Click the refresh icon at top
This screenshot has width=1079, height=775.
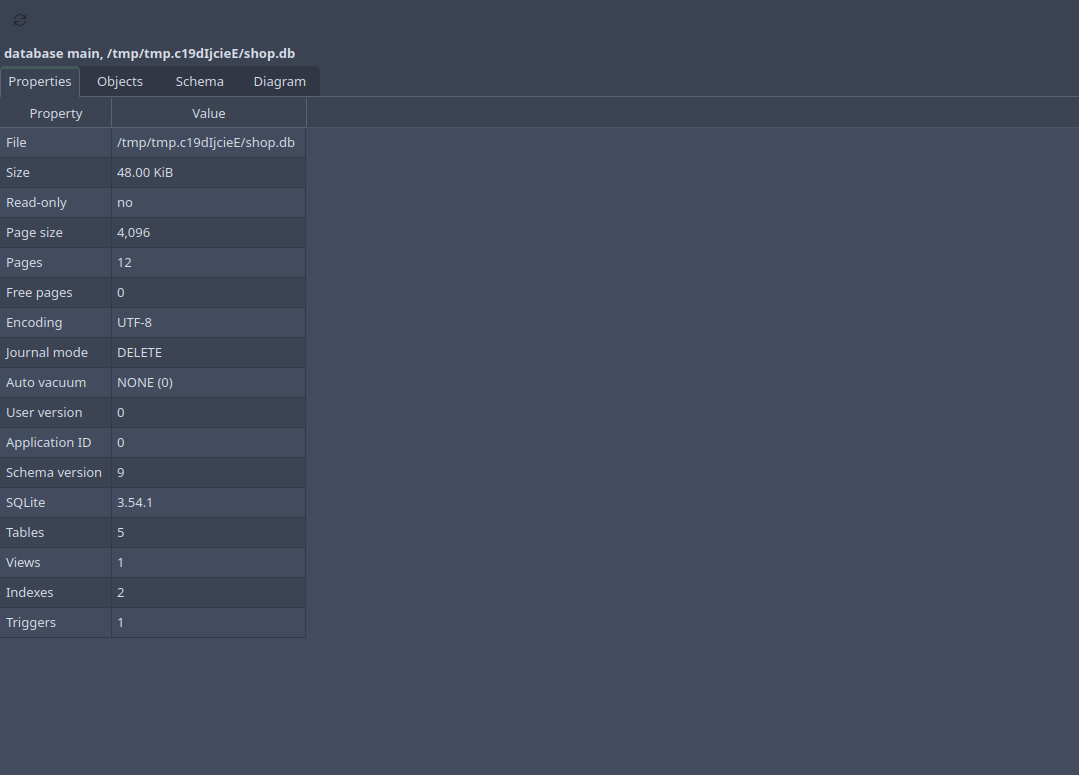20,20
